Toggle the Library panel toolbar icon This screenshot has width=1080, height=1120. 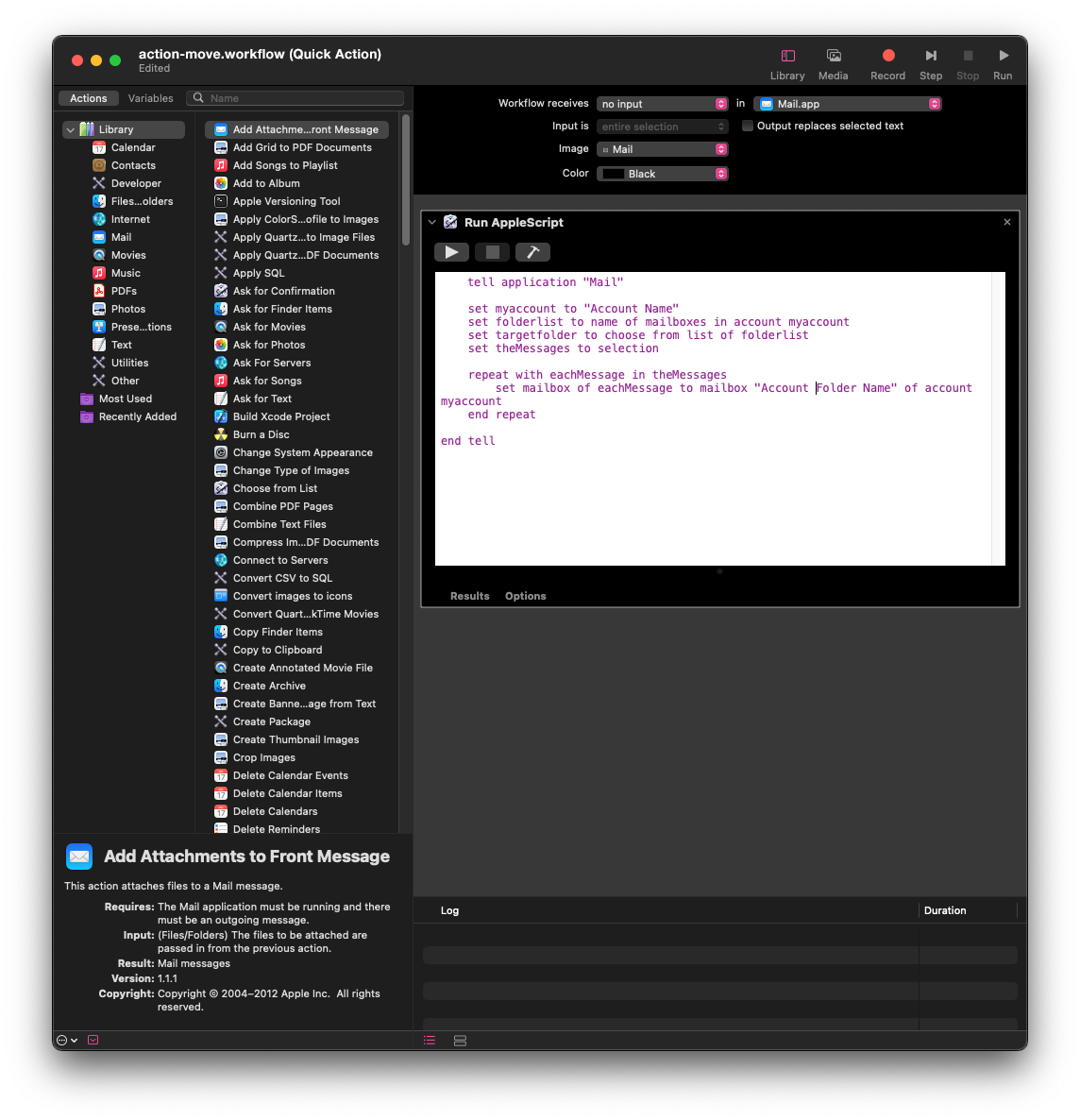787,56
